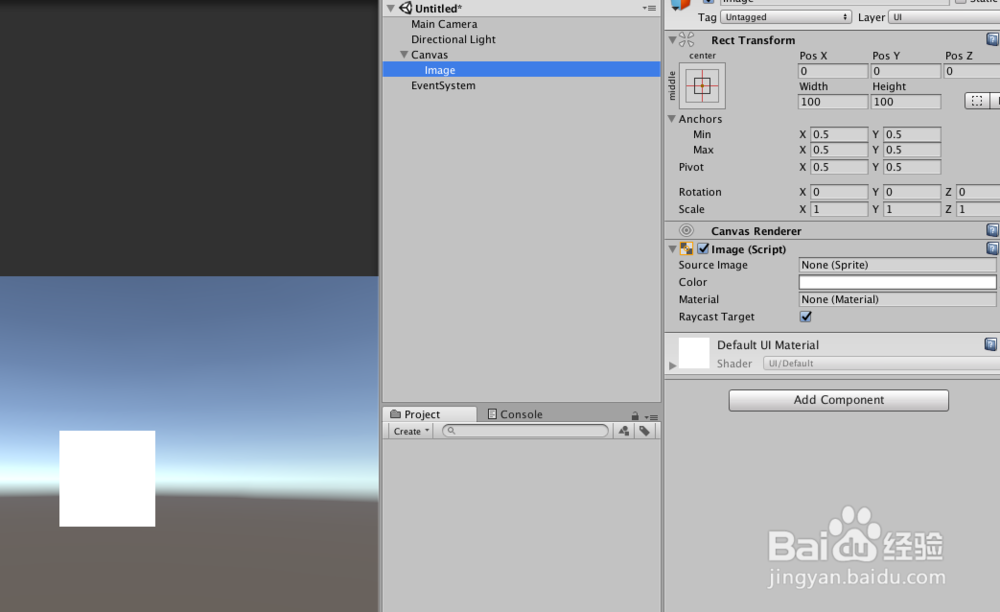The width and height of the screenshot is (1000, 612).
Task: Open the Tag dropdown showing Untagged
Action: (x=786, y=17)
